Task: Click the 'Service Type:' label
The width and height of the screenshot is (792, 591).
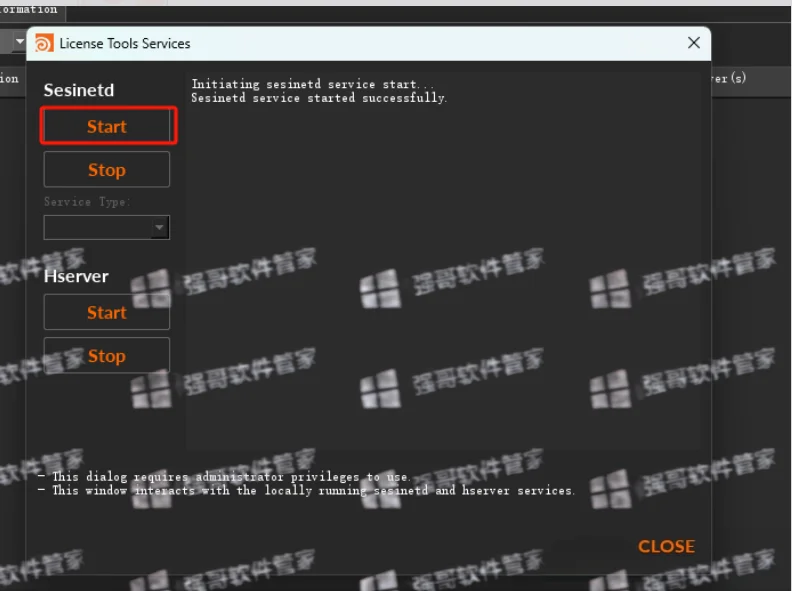Action: 87,202
